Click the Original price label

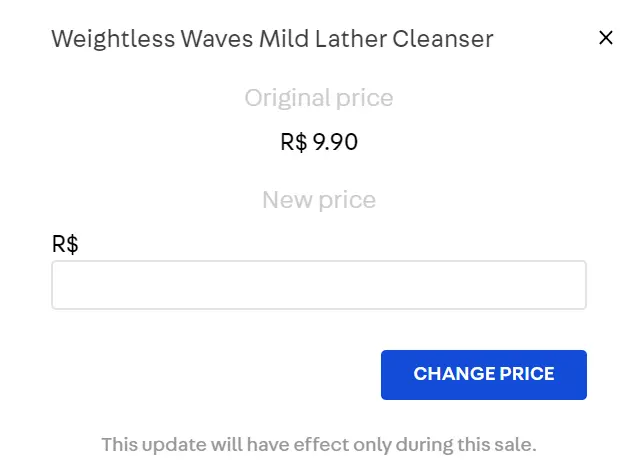(x=318, y=98)
